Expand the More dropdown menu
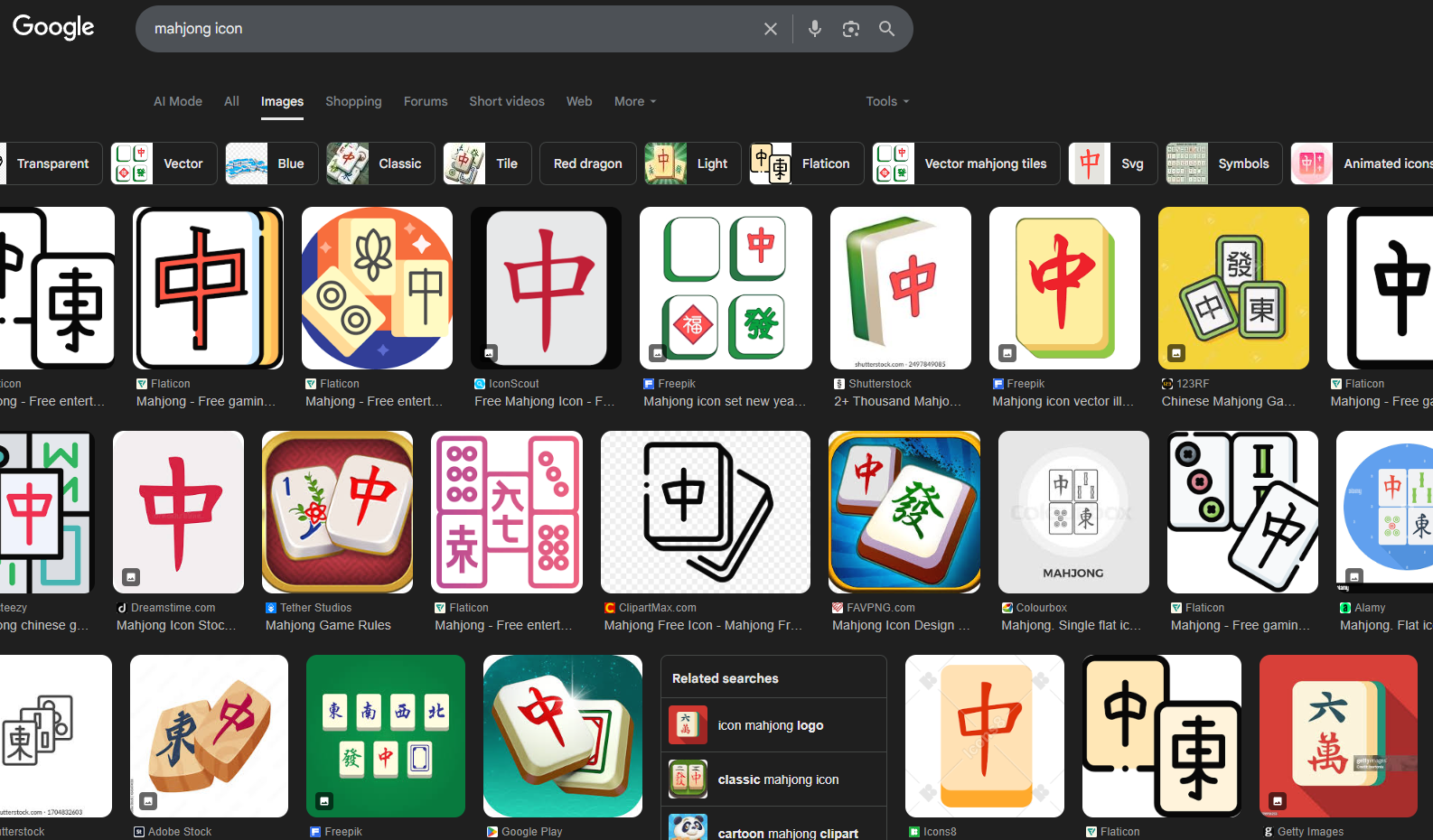The height and width of the screenshot is (840, 1433). pos(635,101)
